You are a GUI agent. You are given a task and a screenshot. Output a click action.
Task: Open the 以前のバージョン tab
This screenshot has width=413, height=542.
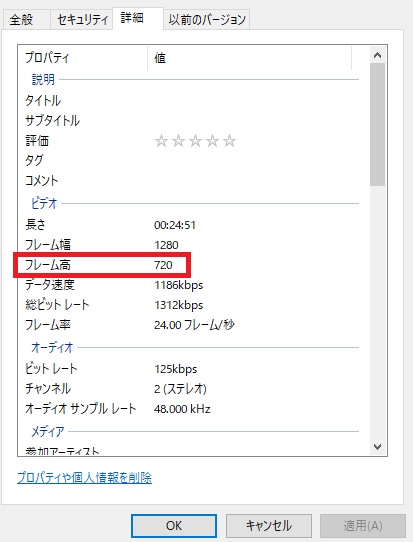click(207, 20)
